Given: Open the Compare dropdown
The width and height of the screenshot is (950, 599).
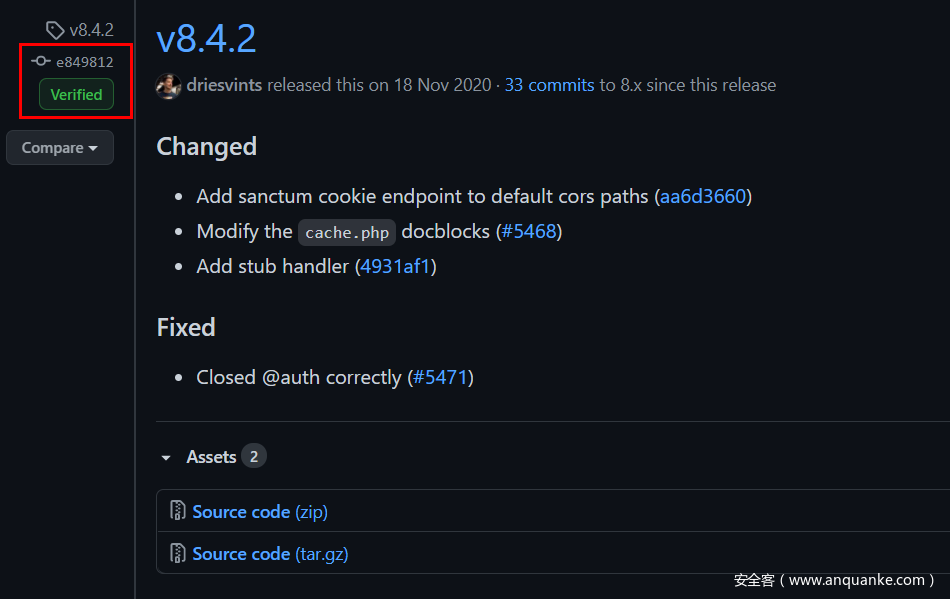Looking at the screenshot, I should pyautogui.click(x=60, y=148).
